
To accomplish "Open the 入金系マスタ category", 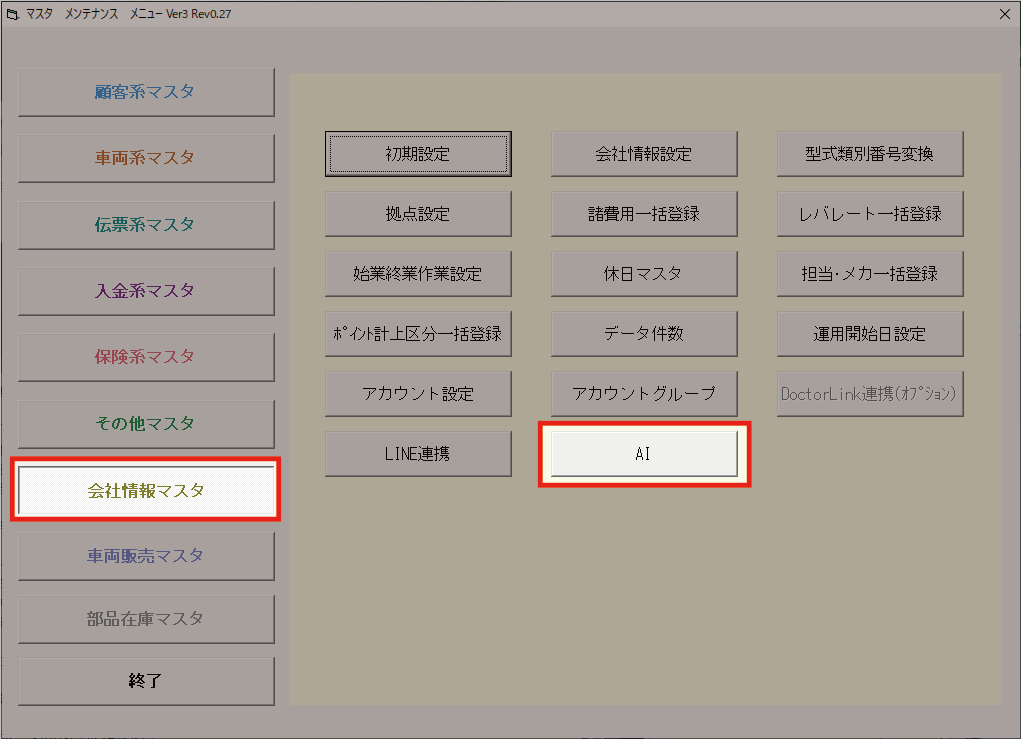I will [146, 291].
